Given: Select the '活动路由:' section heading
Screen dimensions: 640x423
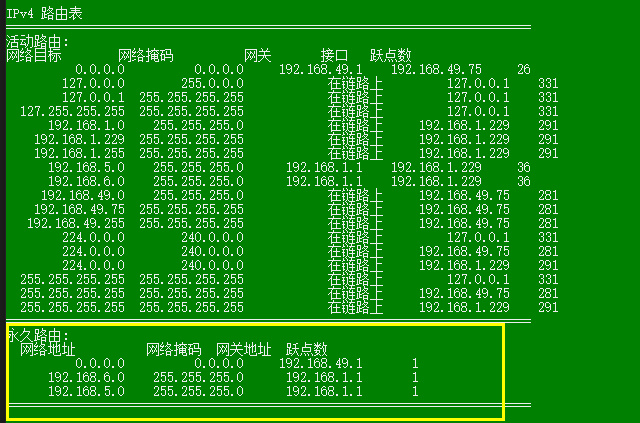Looking at the screenshot, I should click(37, 41).
